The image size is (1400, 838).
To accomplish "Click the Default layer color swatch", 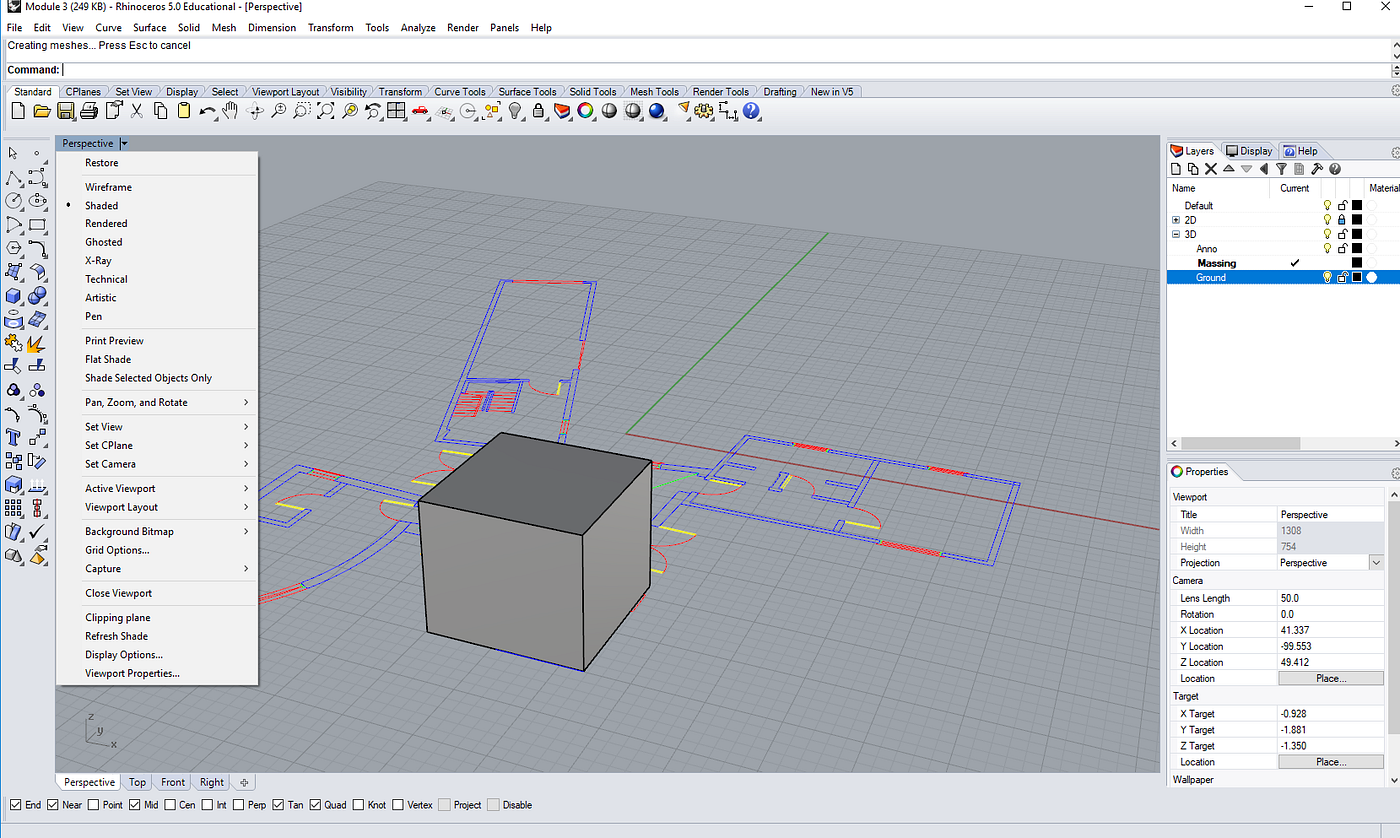I will click(1357, 205).
